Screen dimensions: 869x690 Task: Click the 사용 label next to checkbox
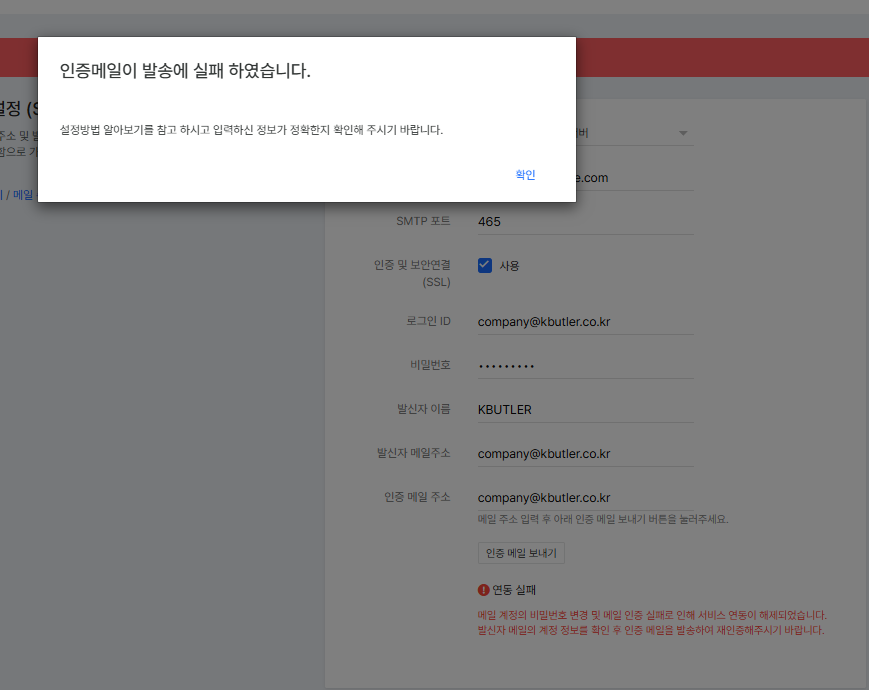509,266
